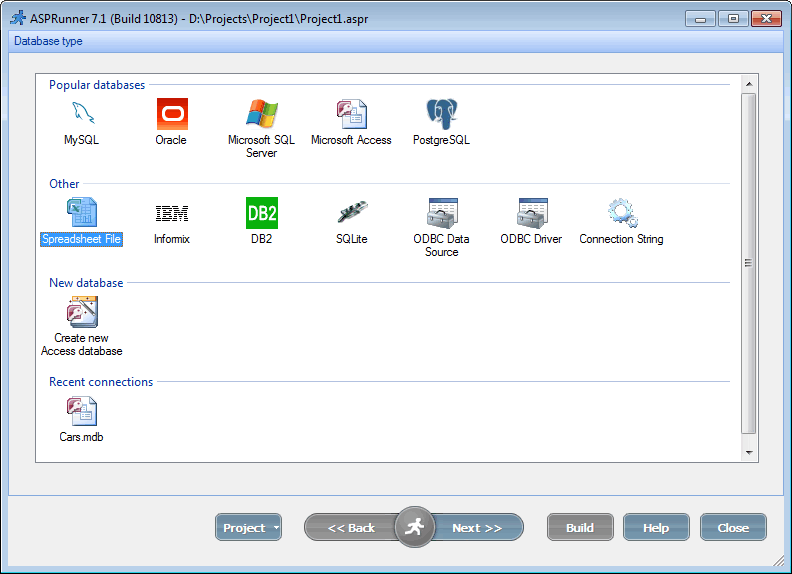Pick the ODBC Driver icon
The width and height of the screenshot is (792, 574).
pos(531,213)
